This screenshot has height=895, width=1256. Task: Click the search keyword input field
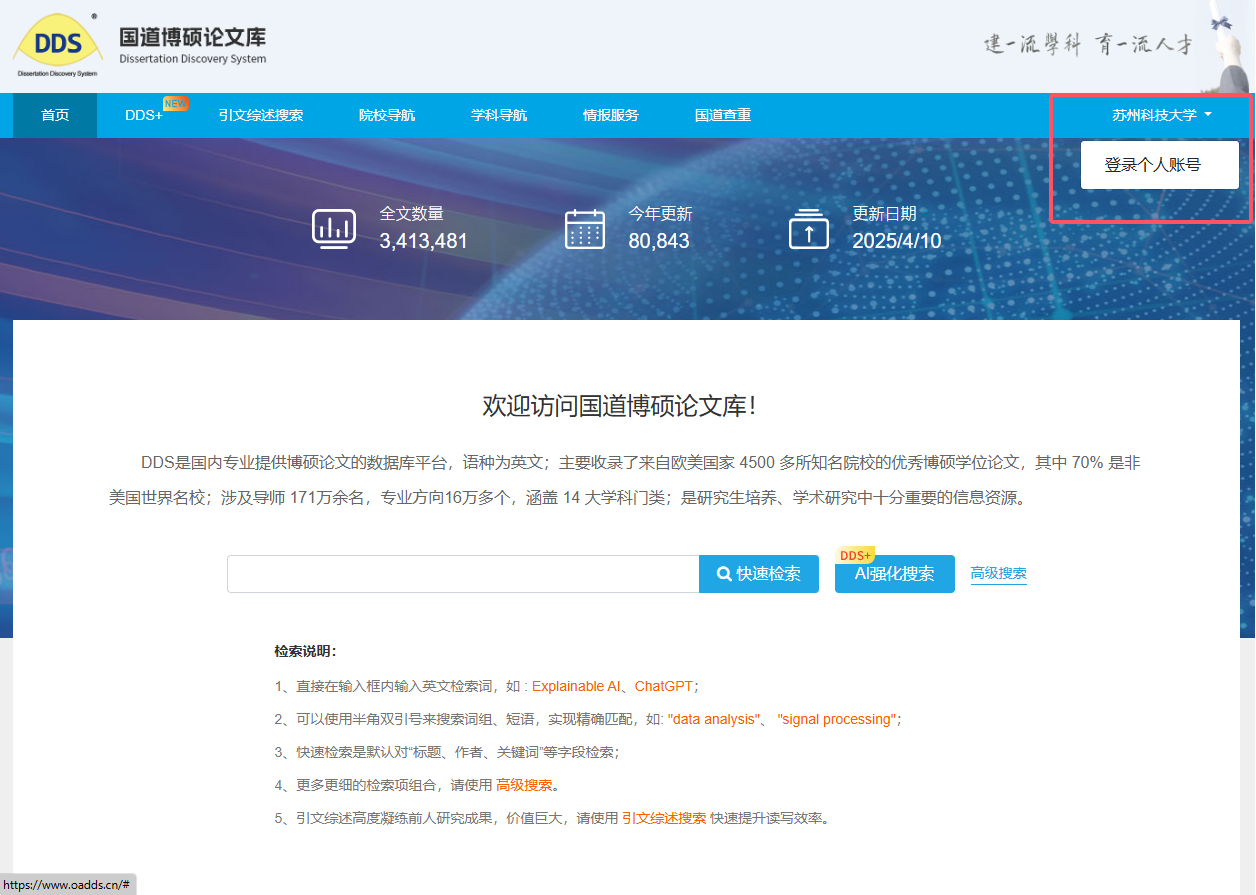[463, 574]
